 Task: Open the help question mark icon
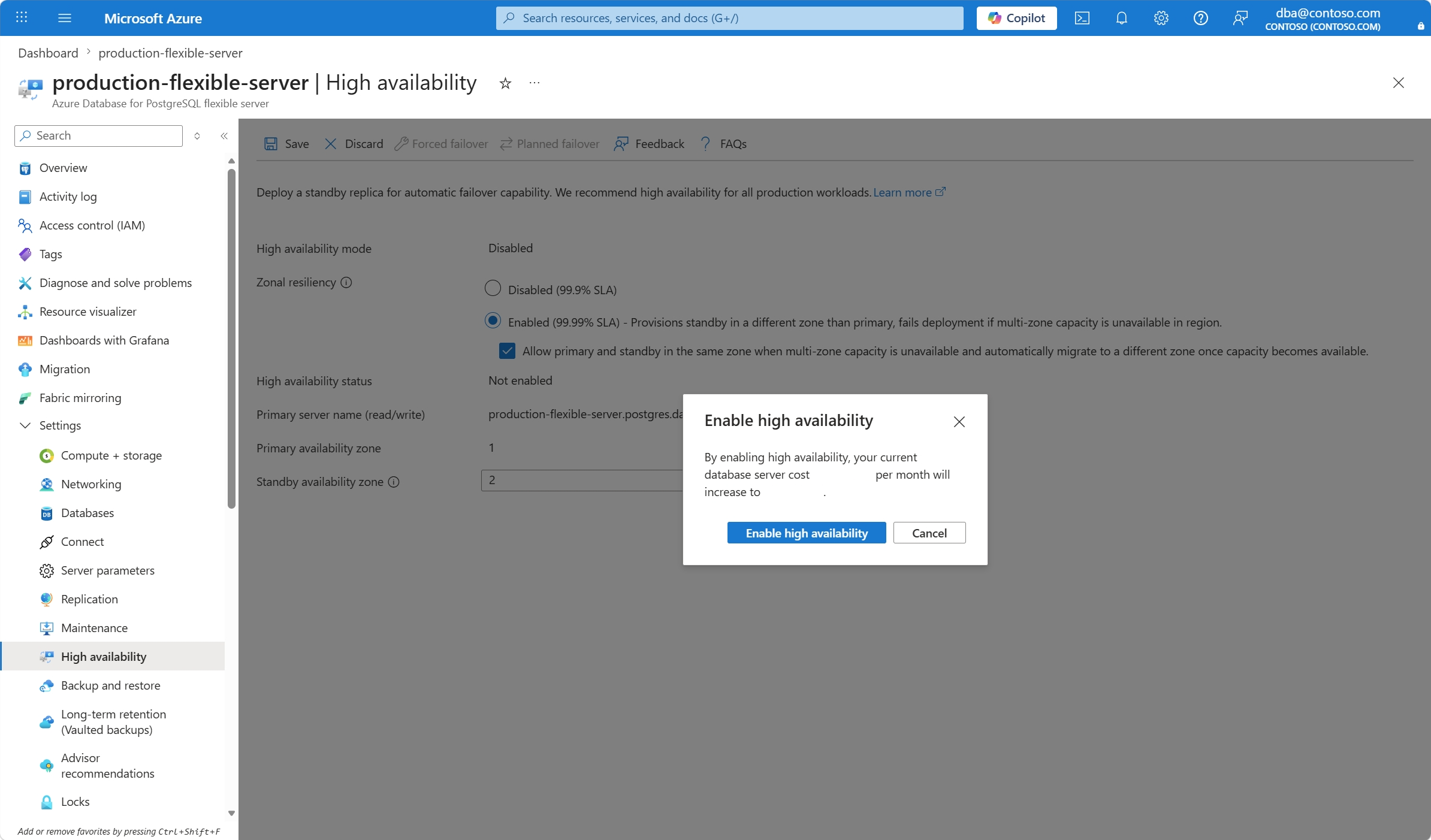[1201, 18]
